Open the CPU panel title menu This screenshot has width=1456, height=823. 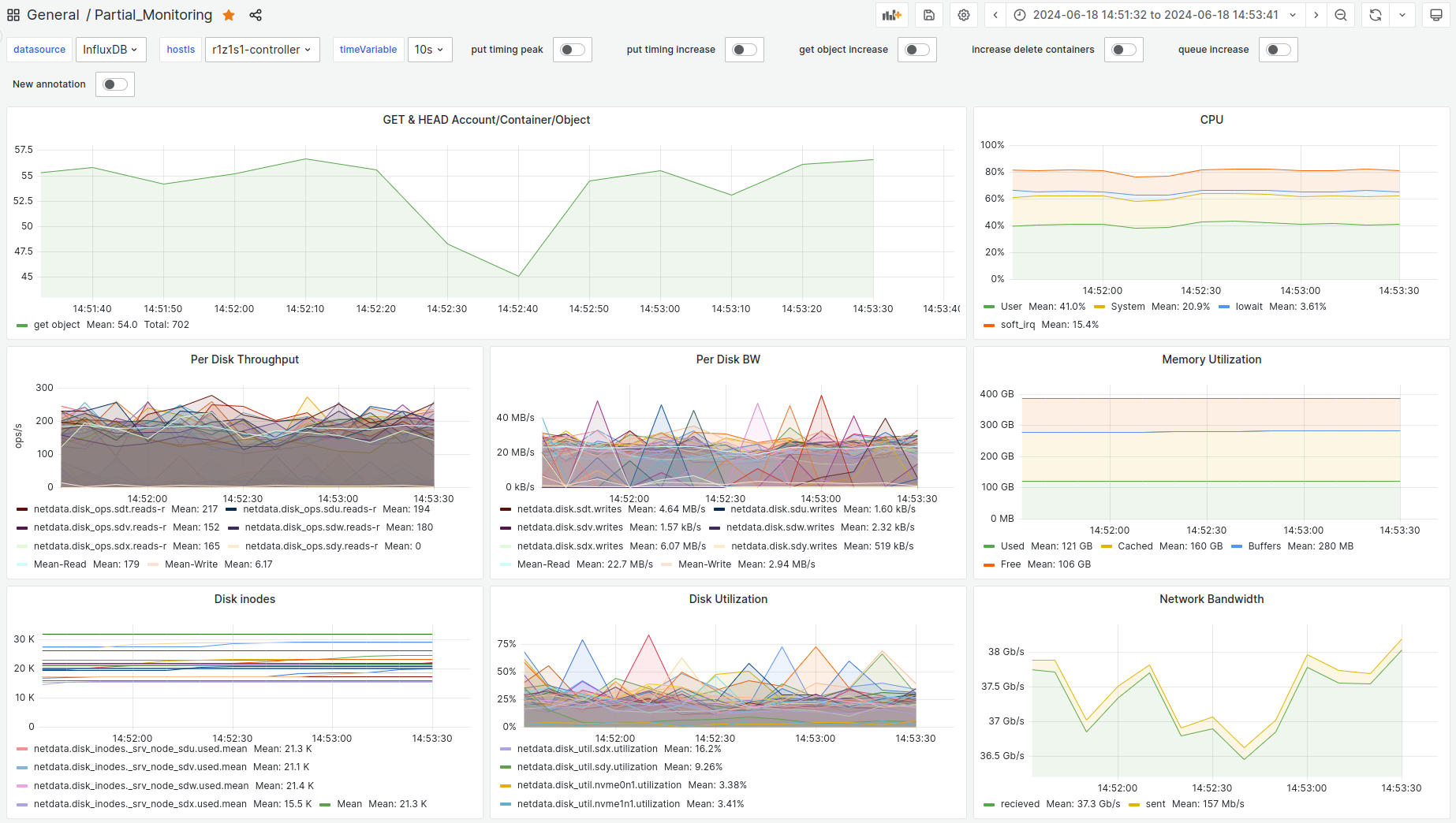click(1211, 120)
